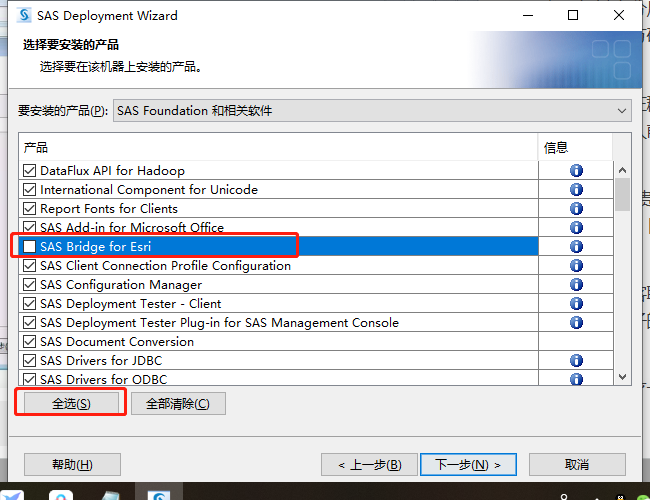The width and height of the screenshot is (650, 500).
Task: Click 帮助(H) help button
Action: [x=73, y=464]
